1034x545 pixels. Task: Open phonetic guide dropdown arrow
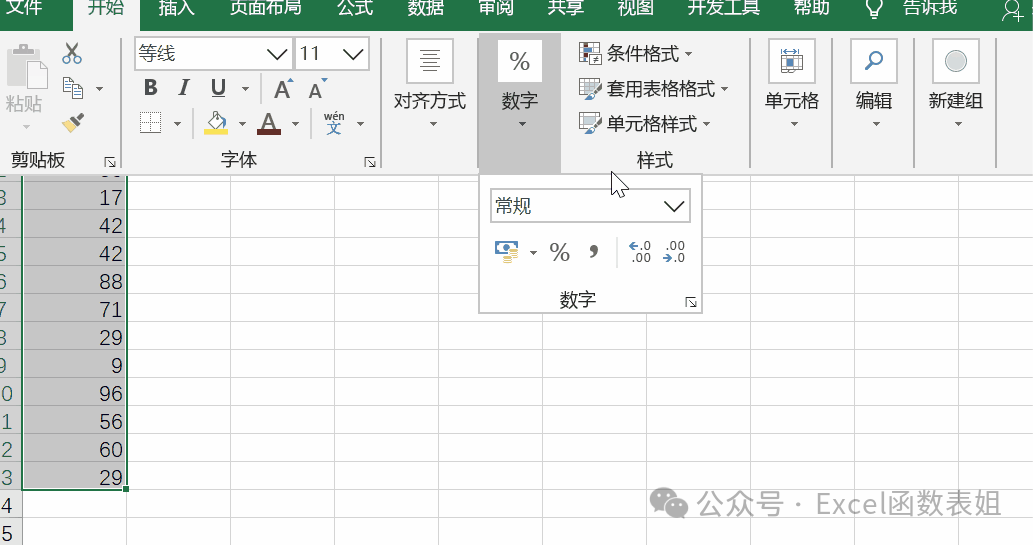pos(360,123)
